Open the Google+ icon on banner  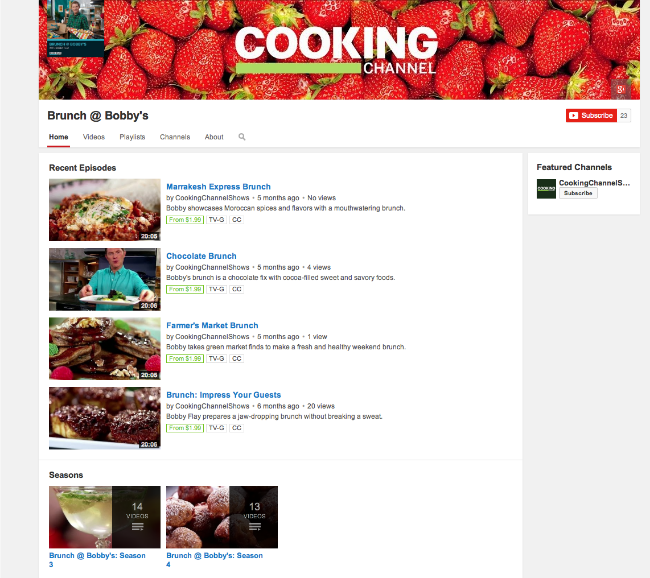tap(621, 90)
